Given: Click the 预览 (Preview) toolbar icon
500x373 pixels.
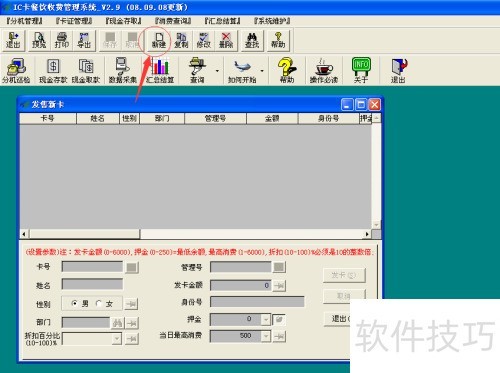Looking at the screenshot, I should [x=39, y=40].
